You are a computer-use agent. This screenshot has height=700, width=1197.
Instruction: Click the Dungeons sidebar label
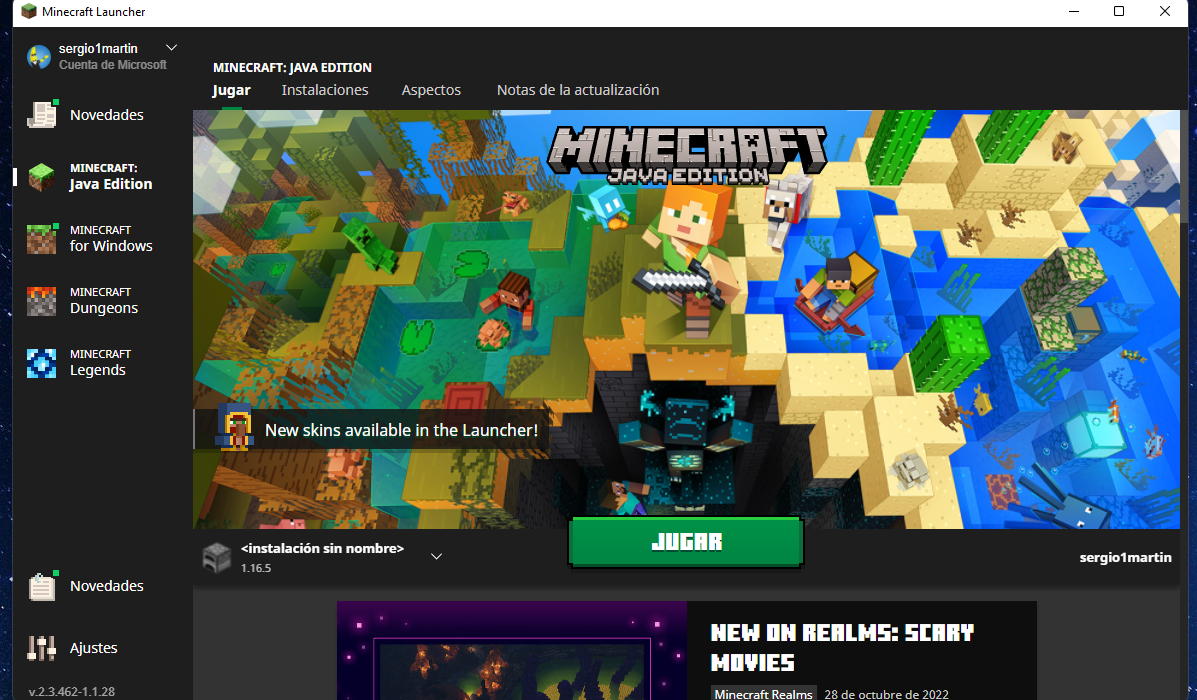click(x=104, y=308)
